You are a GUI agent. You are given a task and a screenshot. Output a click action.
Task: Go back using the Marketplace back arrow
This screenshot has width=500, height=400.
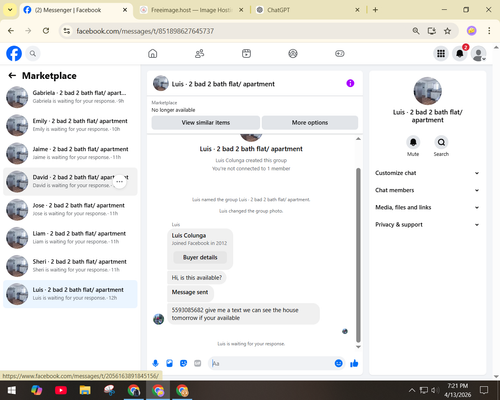coord(12,76)
